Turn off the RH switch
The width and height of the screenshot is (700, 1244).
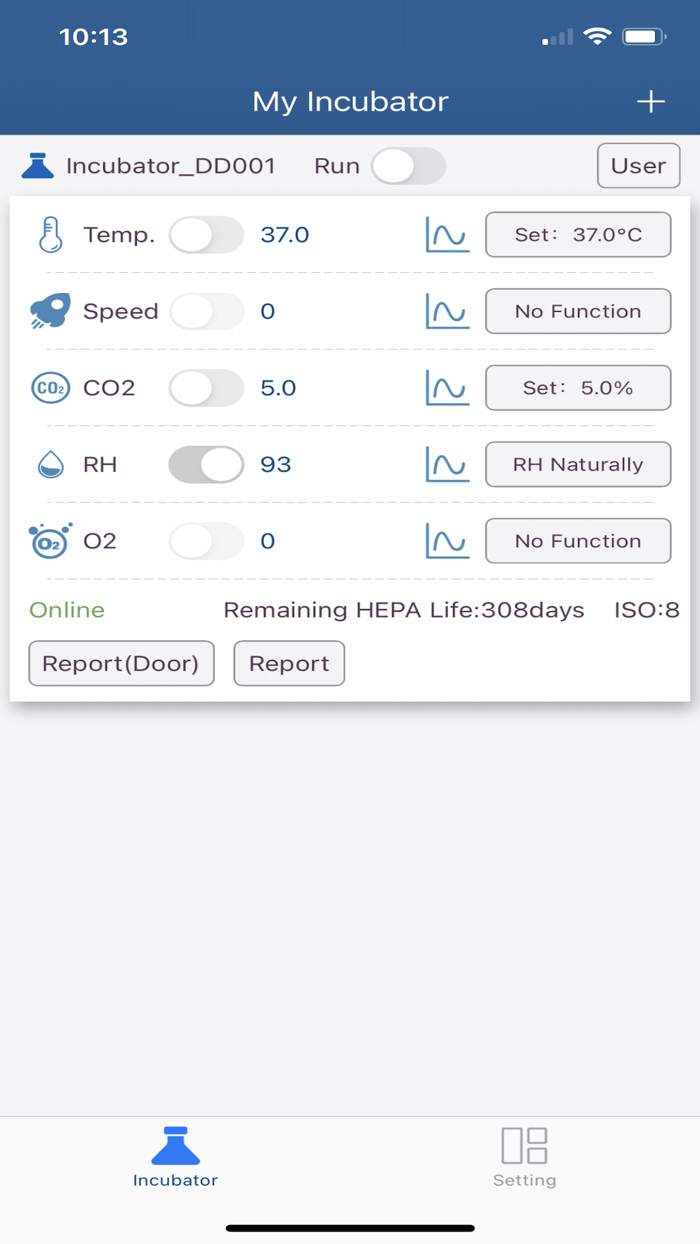(x=206, y=464)
